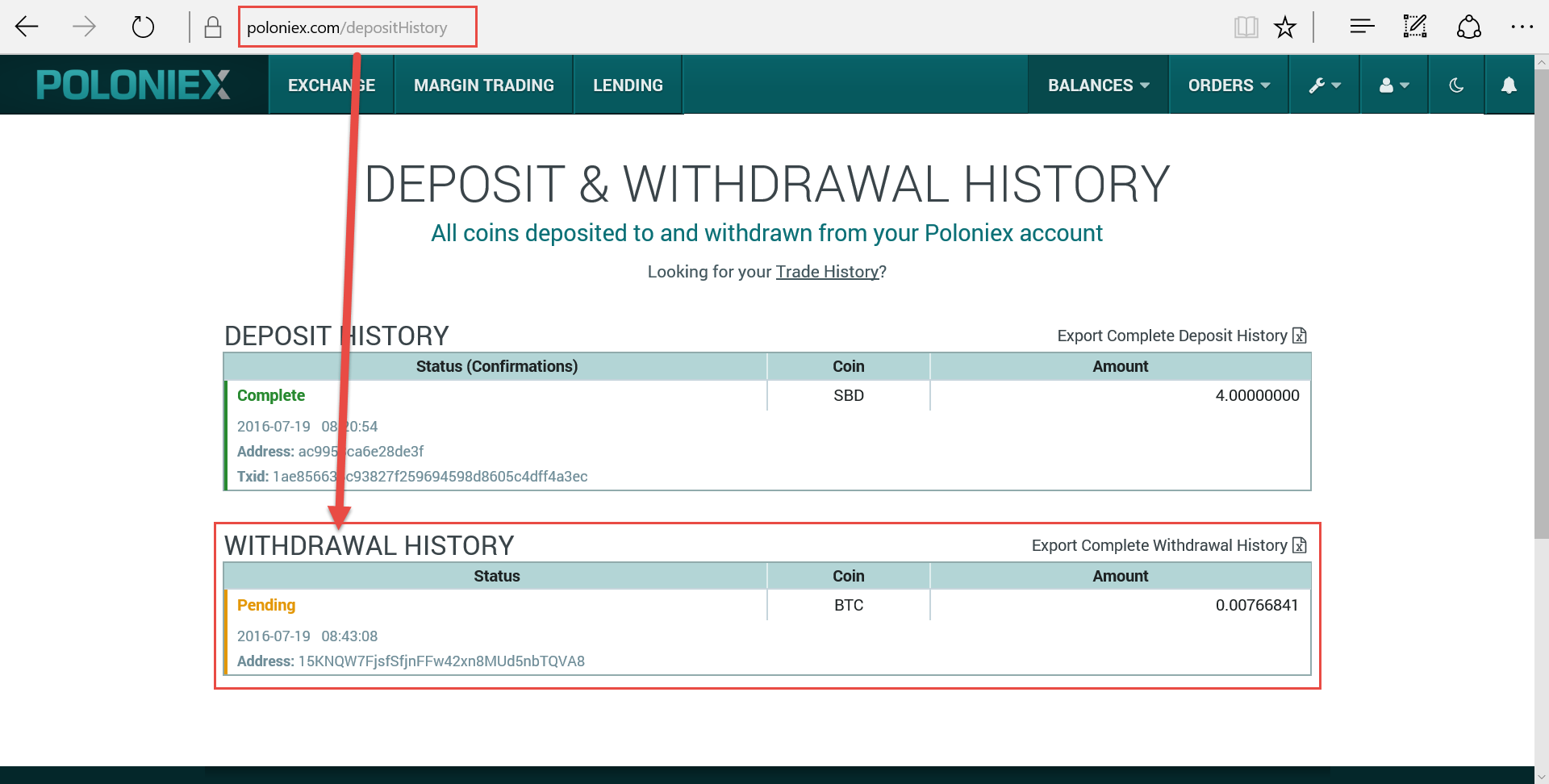Open the Margin Trading tab
The width and height of the screenshot is (1549, 784).
[484, 85]
